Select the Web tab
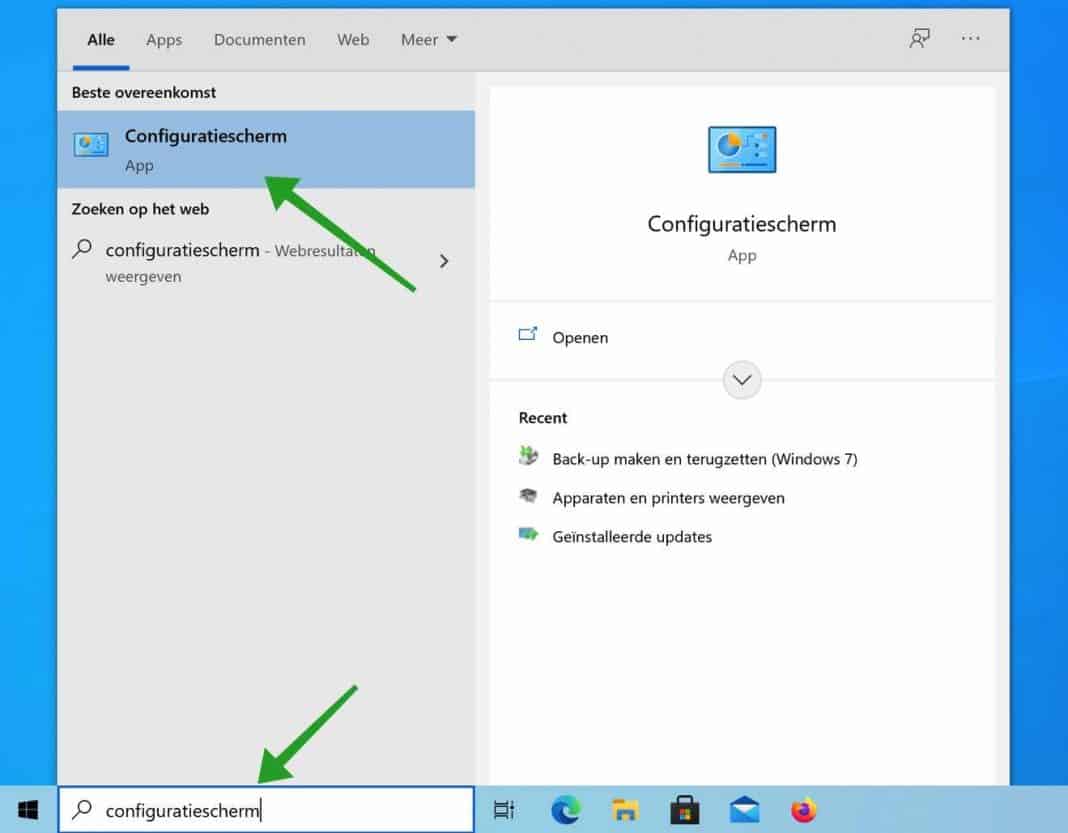The width and height of the screenshot is (1068, 833). pos(352,40)
